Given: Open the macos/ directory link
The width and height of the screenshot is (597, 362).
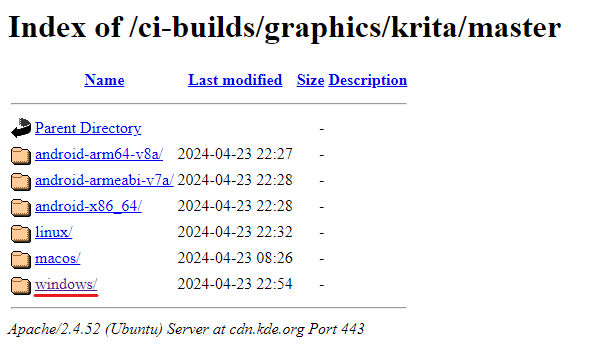Looking at the screenshot, I should tap(58, 258).
